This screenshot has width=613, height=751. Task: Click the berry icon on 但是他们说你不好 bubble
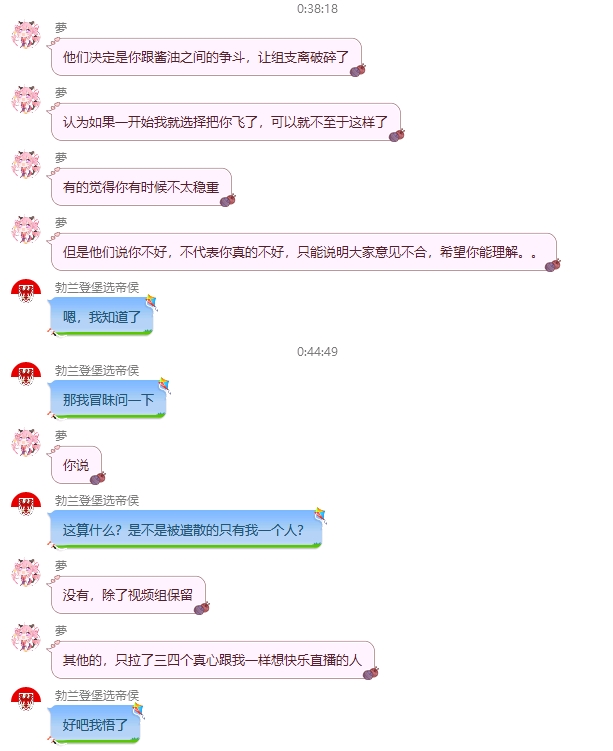(553, 265)
